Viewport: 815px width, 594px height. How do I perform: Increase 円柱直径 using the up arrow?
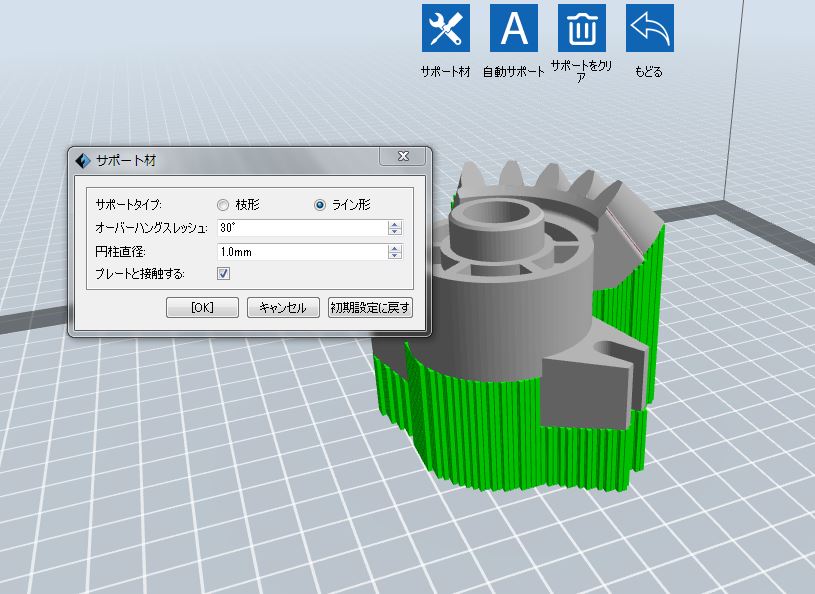(x=395, y=246)
